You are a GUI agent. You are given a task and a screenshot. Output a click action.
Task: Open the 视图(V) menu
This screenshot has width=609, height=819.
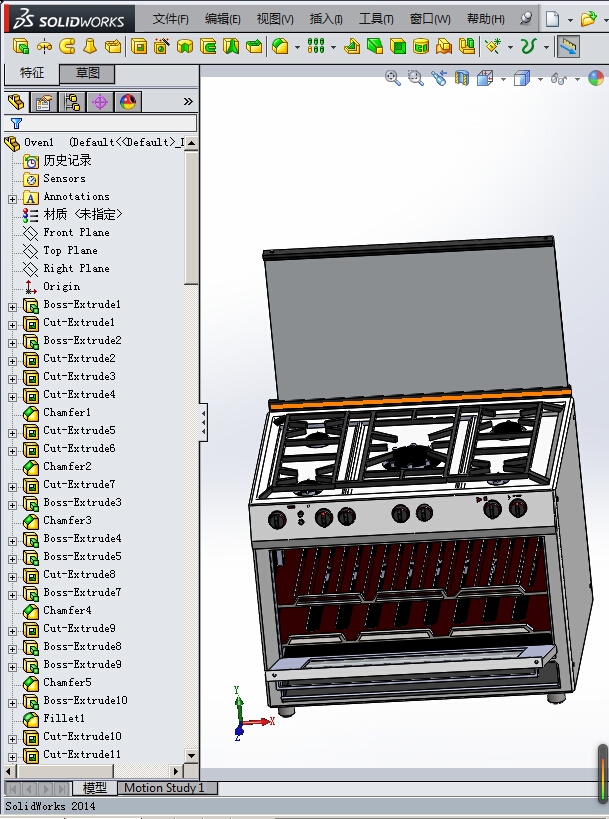click(x=275, y=19)
